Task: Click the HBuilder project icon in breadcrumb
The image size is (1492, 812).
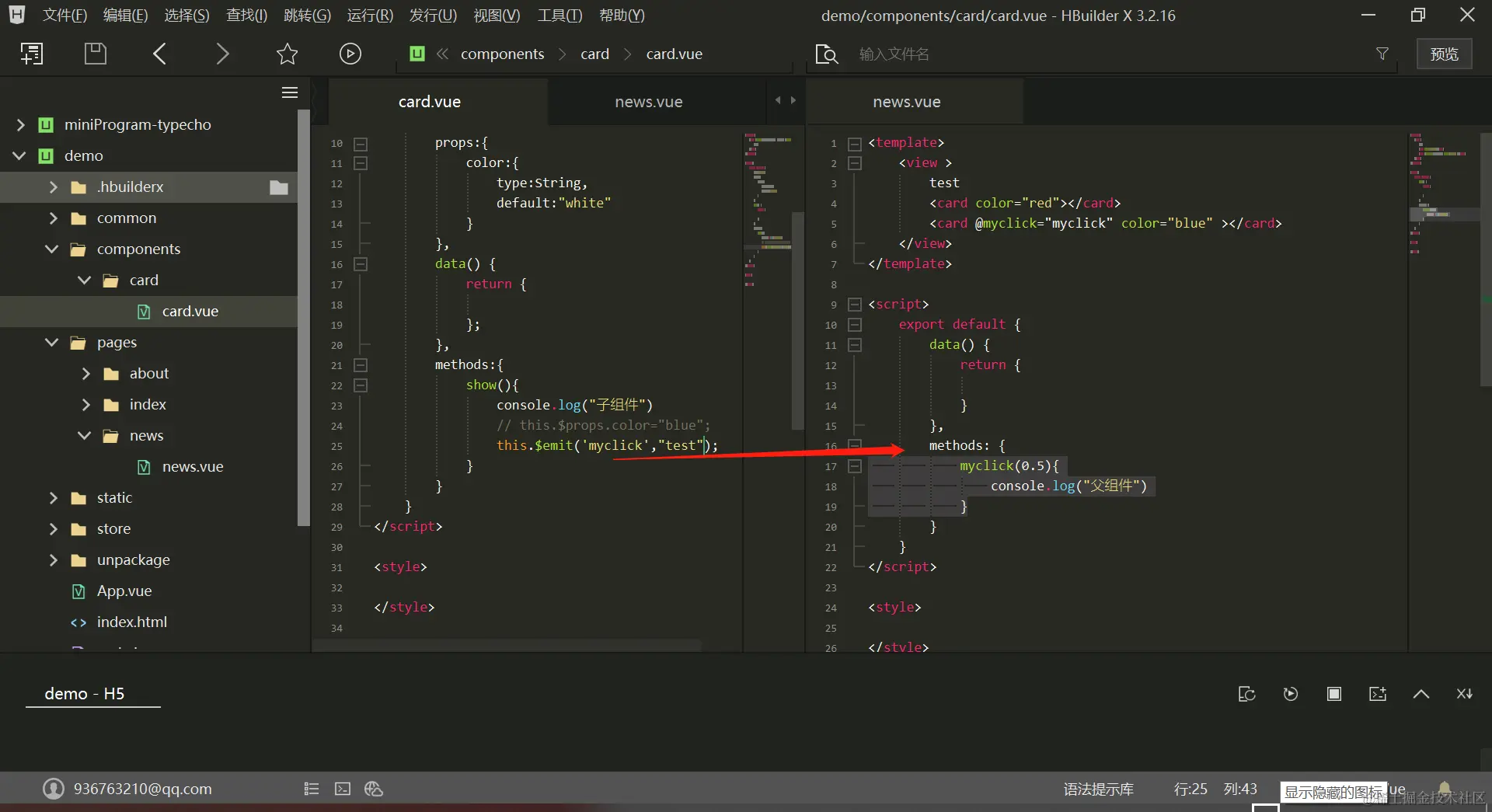Action: tap(417, 54)
